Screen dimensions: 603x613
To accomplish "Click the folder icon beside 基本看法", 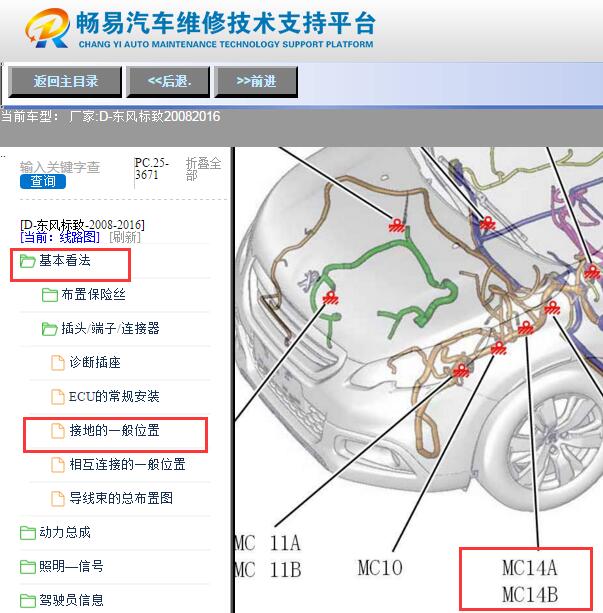I will pyautogui.click(x=27, y=261).
